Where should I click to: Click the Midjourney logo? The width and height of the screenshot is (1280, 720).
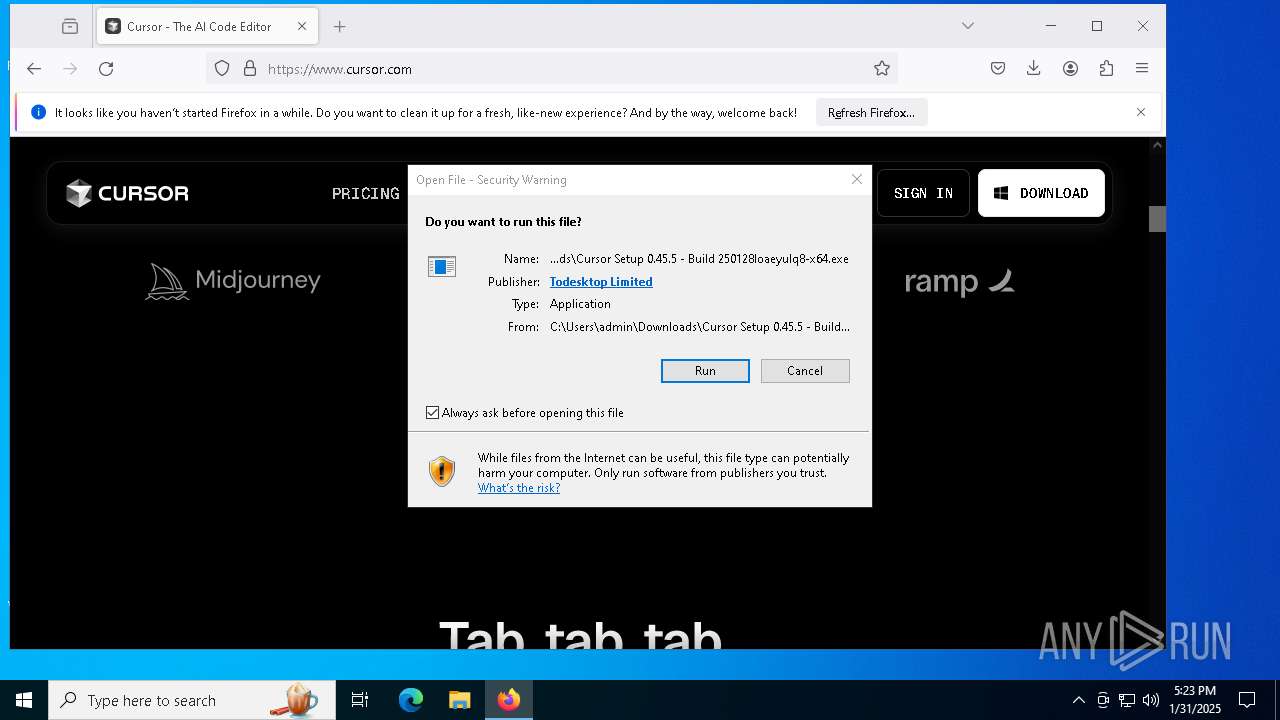pos(233,281)
